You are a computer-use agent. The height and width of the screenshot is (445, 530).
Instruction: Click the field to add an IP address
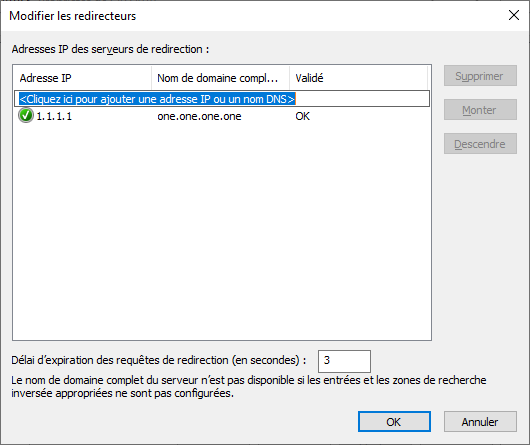point(222,99)
